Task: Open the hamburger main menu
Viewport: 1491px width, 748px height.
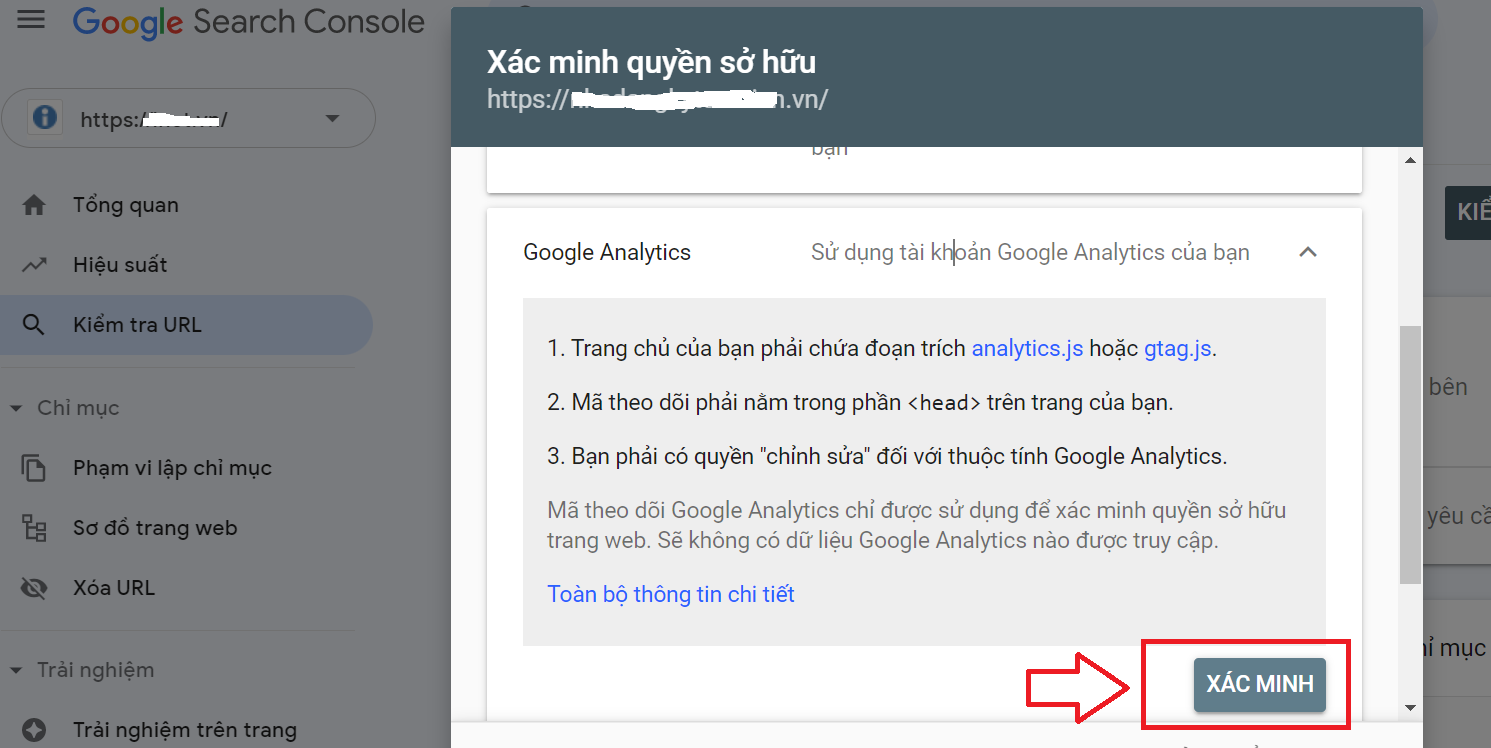Action: pyautogui.click(x=31, y=20)
